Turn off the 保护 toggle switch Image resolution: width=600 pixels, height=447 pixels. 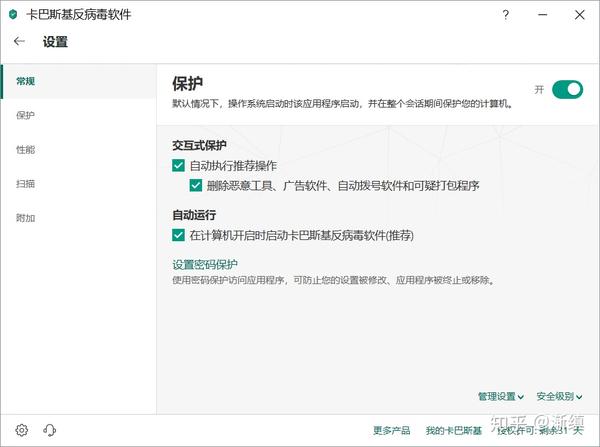point(567,90)
